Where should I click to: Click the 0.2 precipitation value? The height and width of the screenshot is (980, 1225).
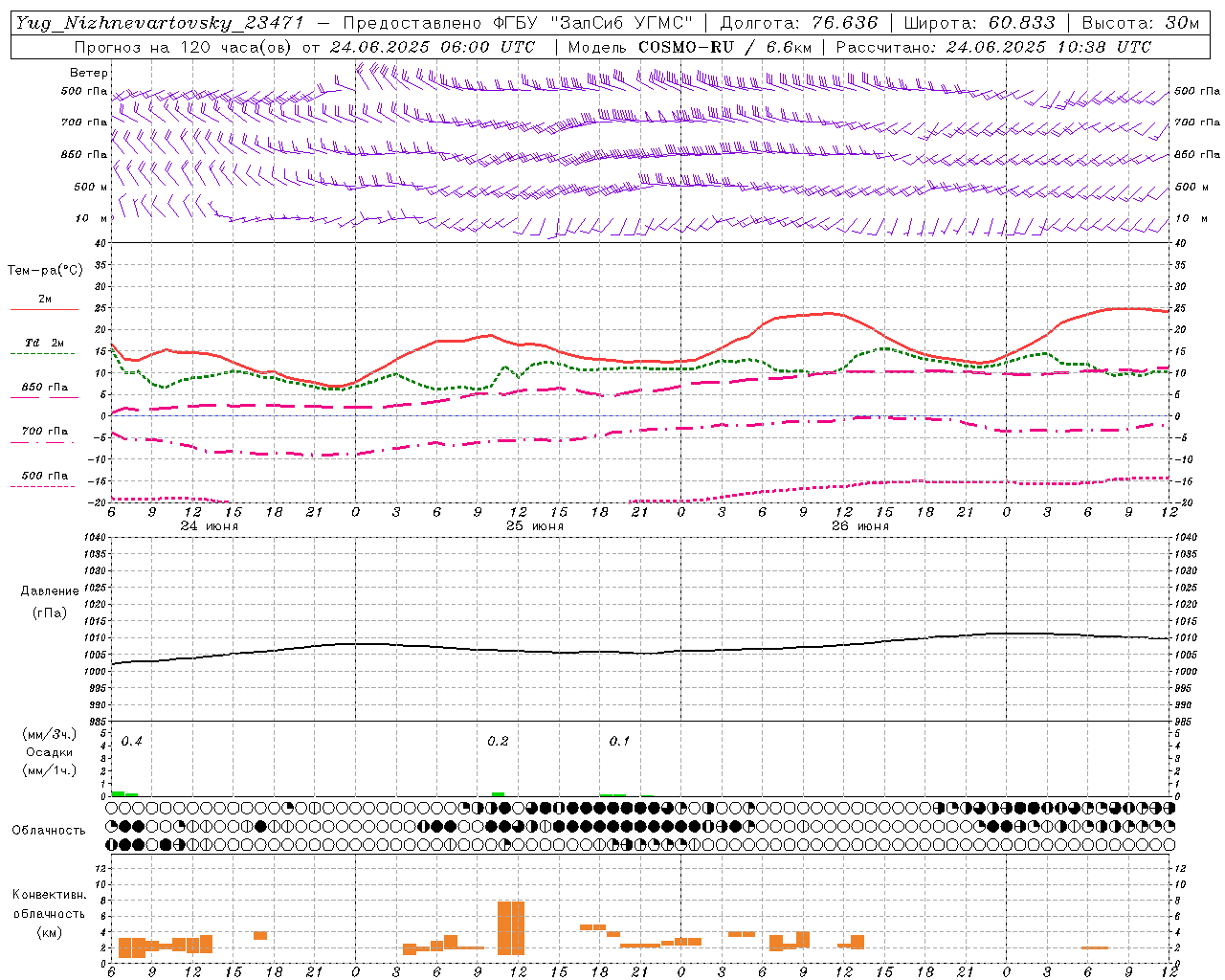[x=498, y=742]
